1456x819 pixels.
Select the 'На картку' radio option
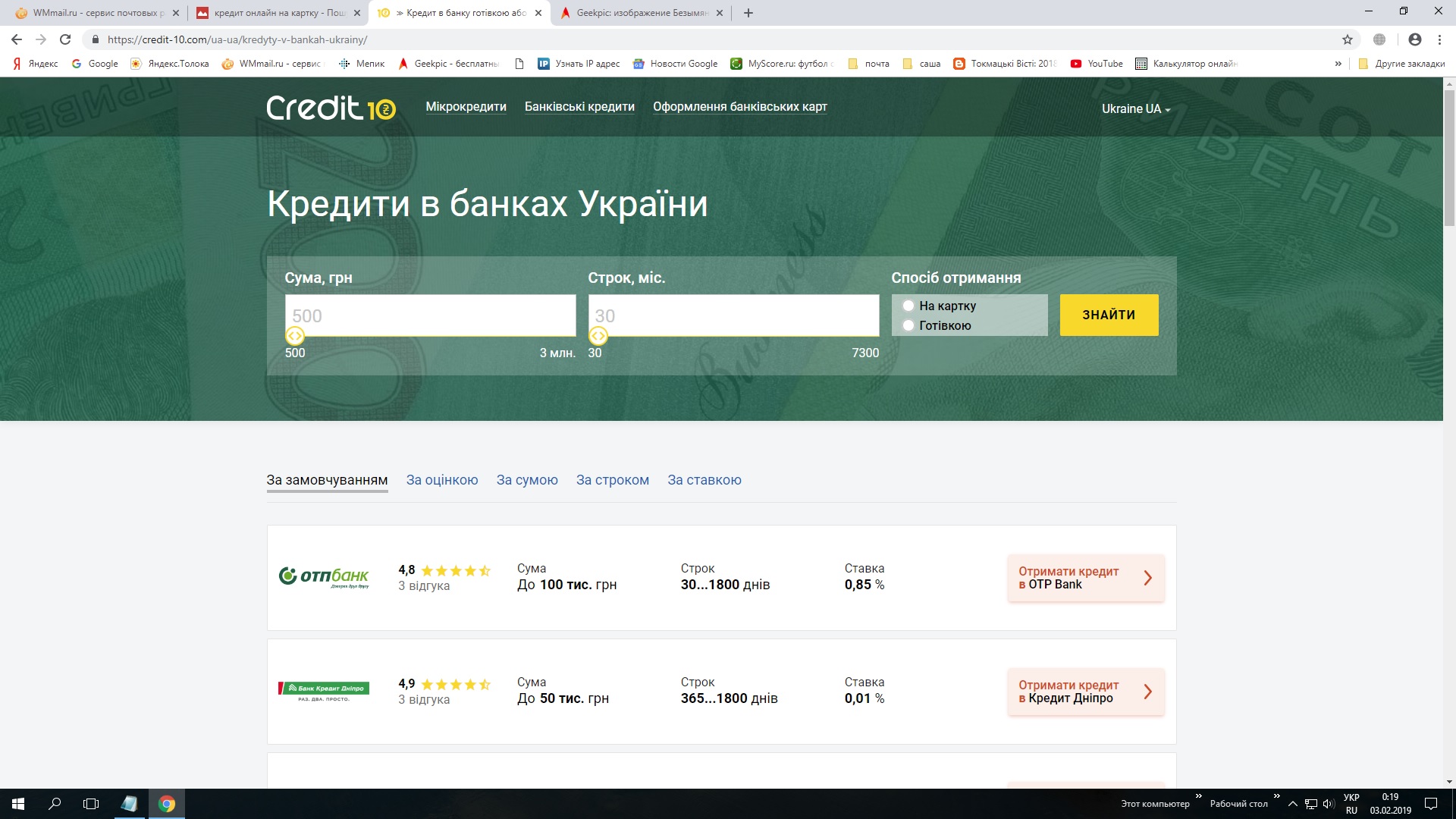[x=908, y=306]
